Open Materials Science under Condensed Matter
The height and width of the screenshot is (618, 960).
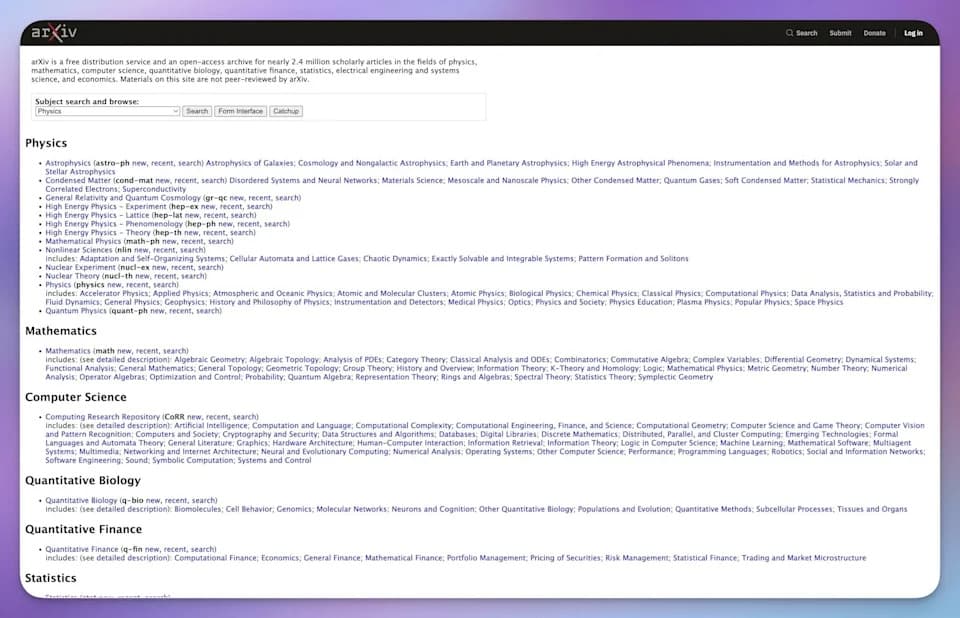412,180
